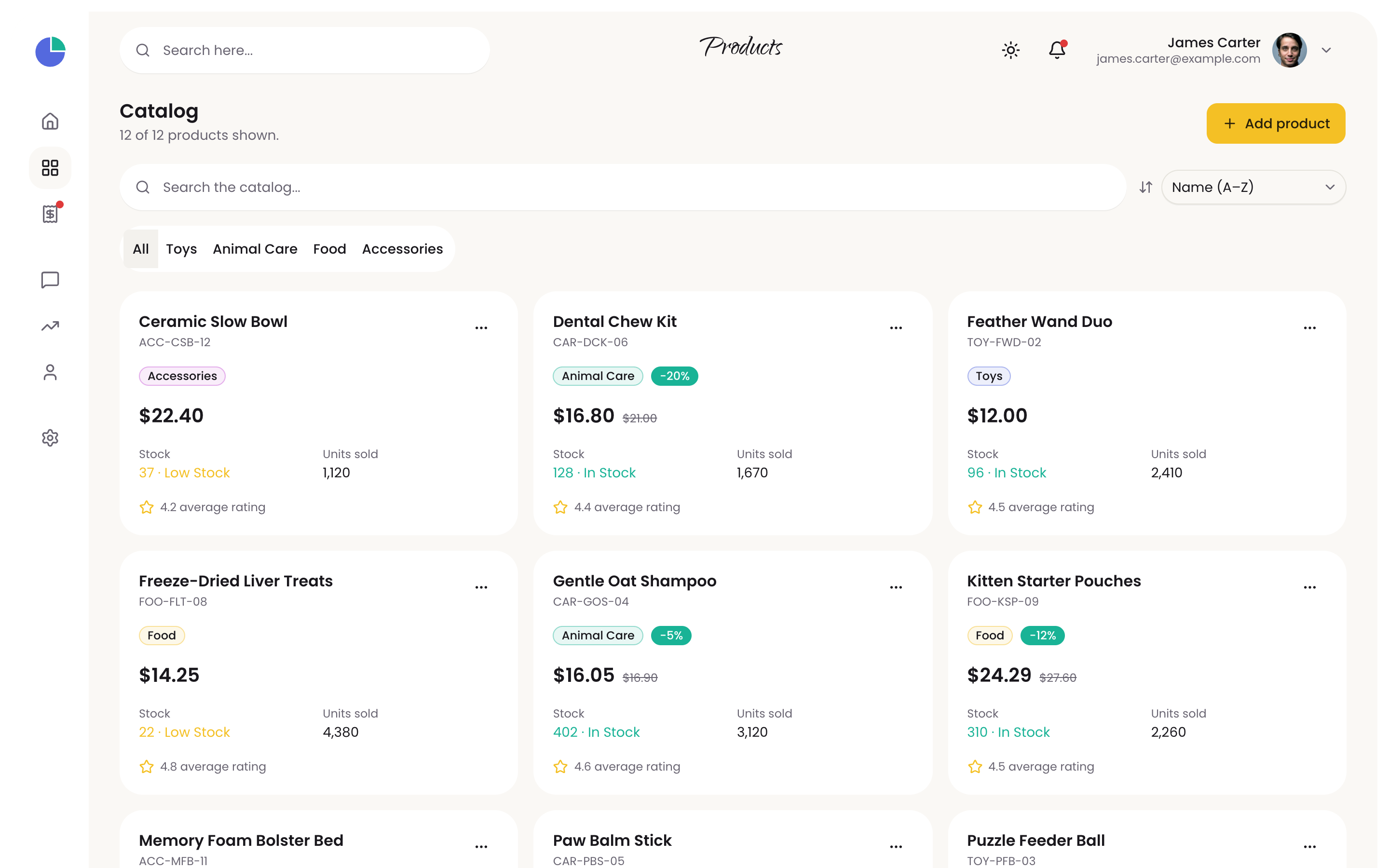Click the 4.8 average rating star
This screenshot has width=1389, height=868.
[x=146, y=766]
